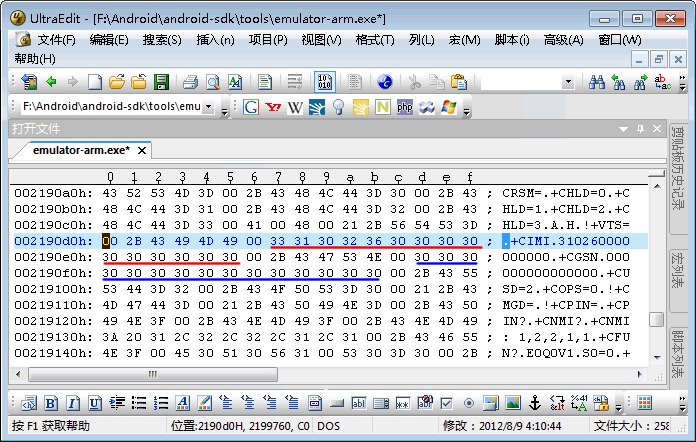Open the open-files panel dropdown arrow
Screen dimensions: 696x442
coord(622,129)
